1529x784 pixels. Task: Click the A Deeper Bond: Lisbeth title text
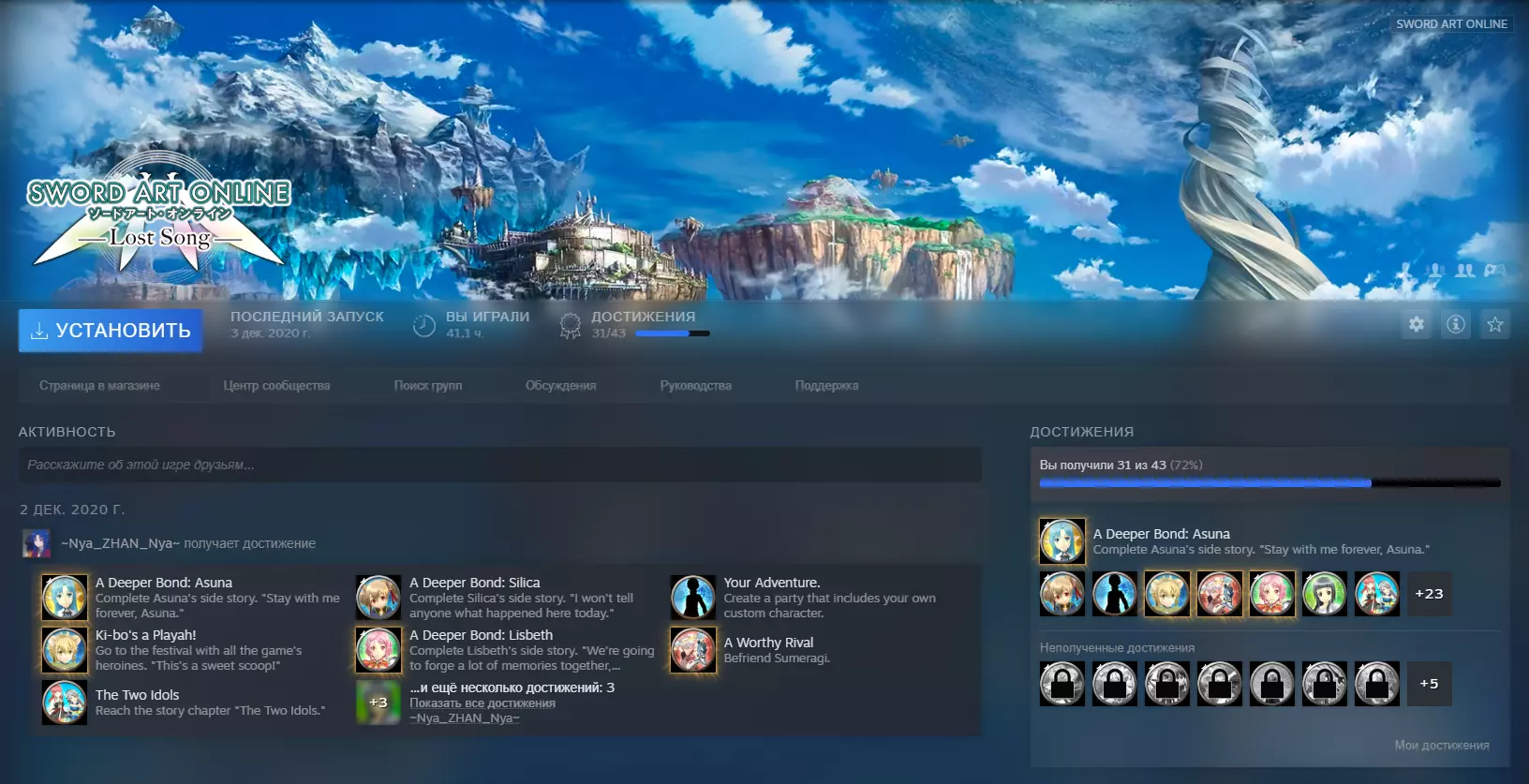[482, 635]
